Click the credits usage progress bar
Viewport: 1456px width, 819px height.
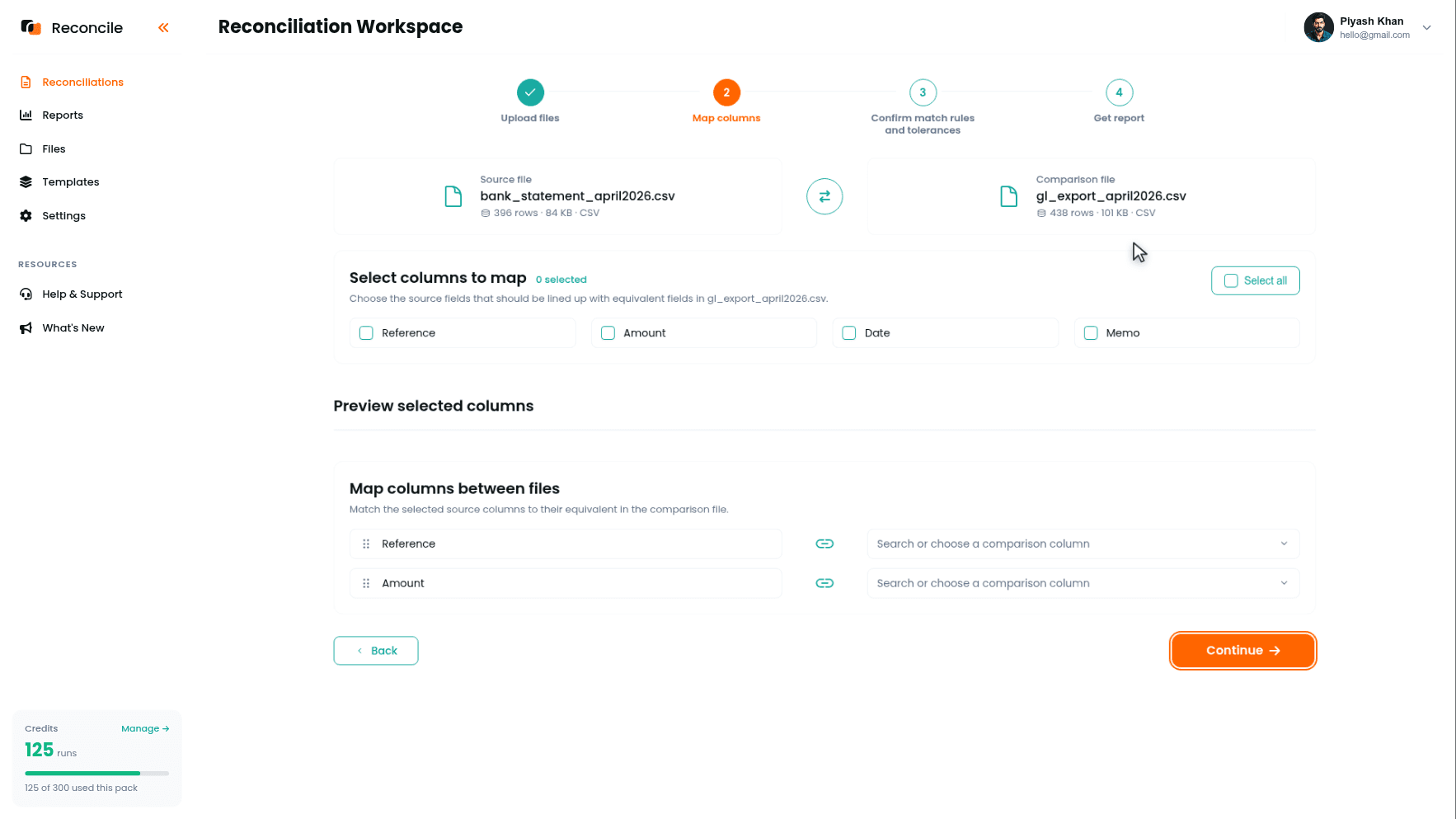[97, 773]
